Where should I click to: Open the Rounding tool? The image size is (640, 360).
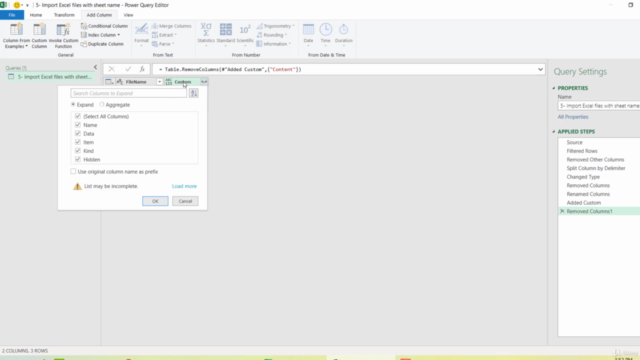[272, 35]
